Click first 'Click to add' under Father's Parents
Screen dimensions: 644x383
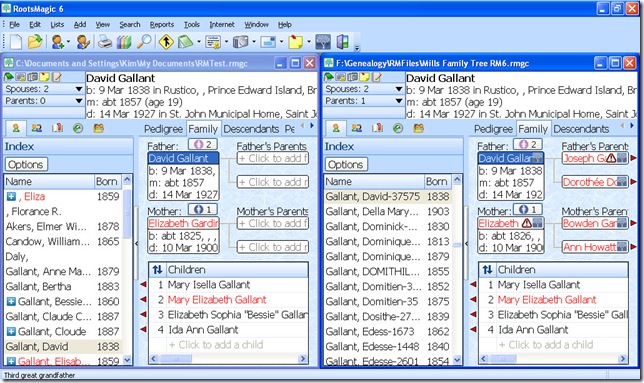(273, 158)
